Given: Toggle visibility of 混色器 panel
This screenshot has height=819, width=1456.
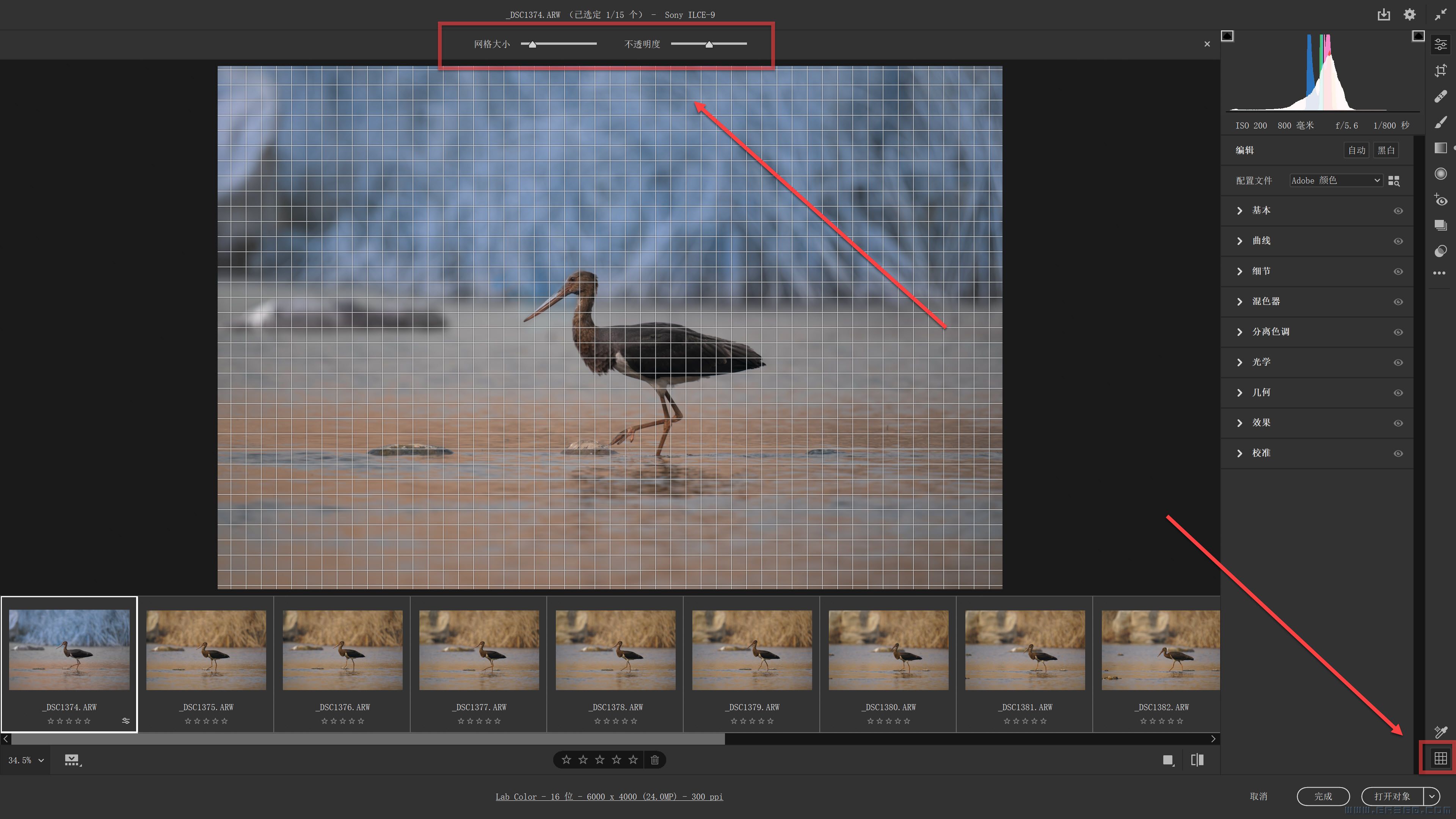Looking at the screenshot, I should [x=1398, y=302].
